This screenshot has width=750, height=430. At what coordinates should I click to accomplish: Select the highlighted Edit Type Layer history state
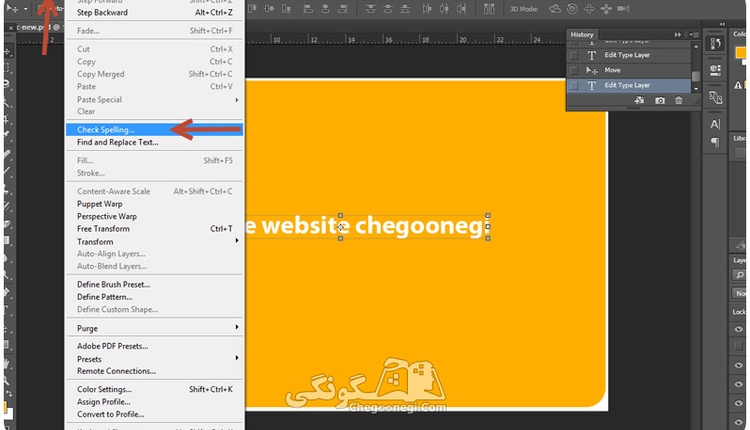coord(629,86)
